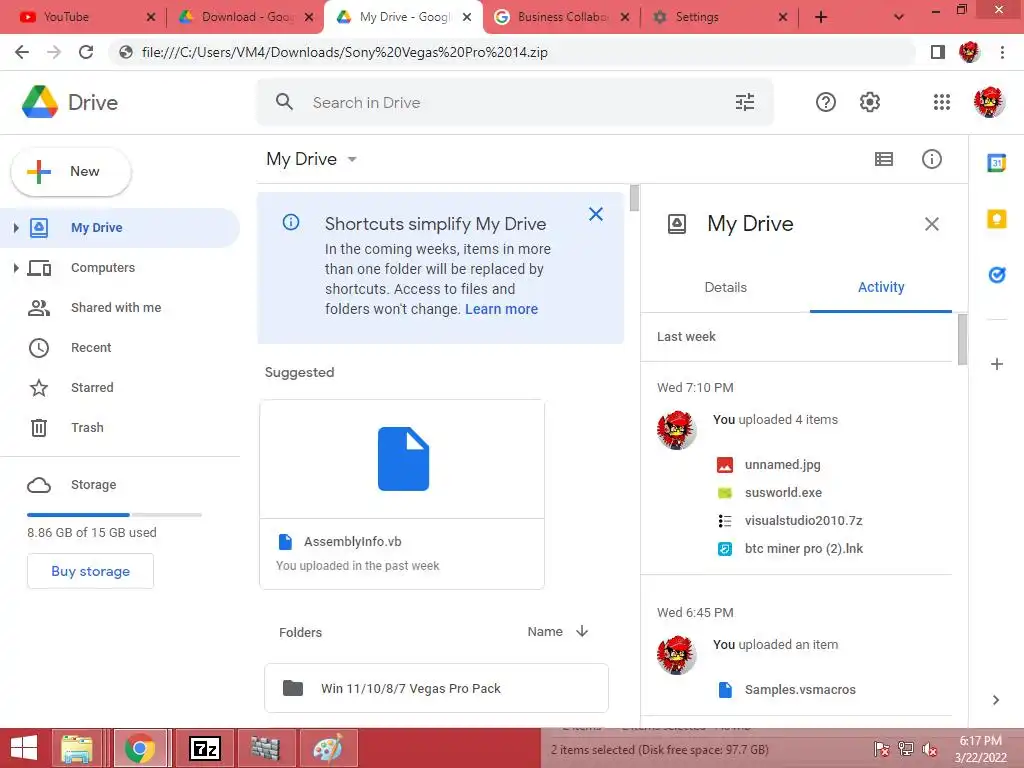Go back in browser history
Viewport: 1024px width, 768px height.
(x=22, y=52)
